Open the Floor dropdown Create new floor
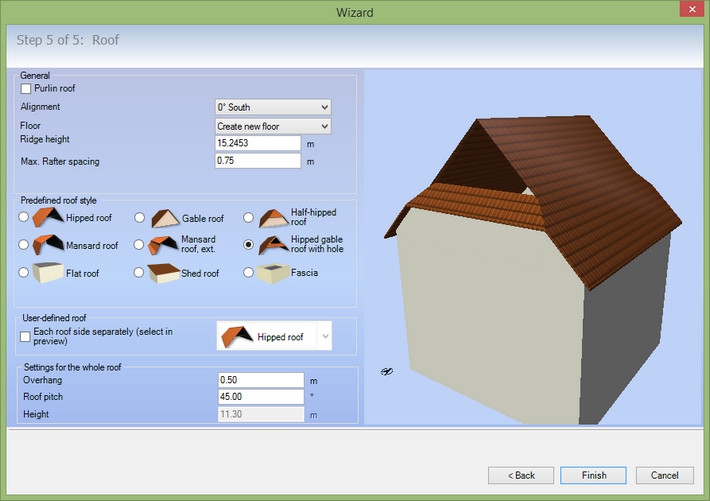710x501 pixels. coord(273,126)
